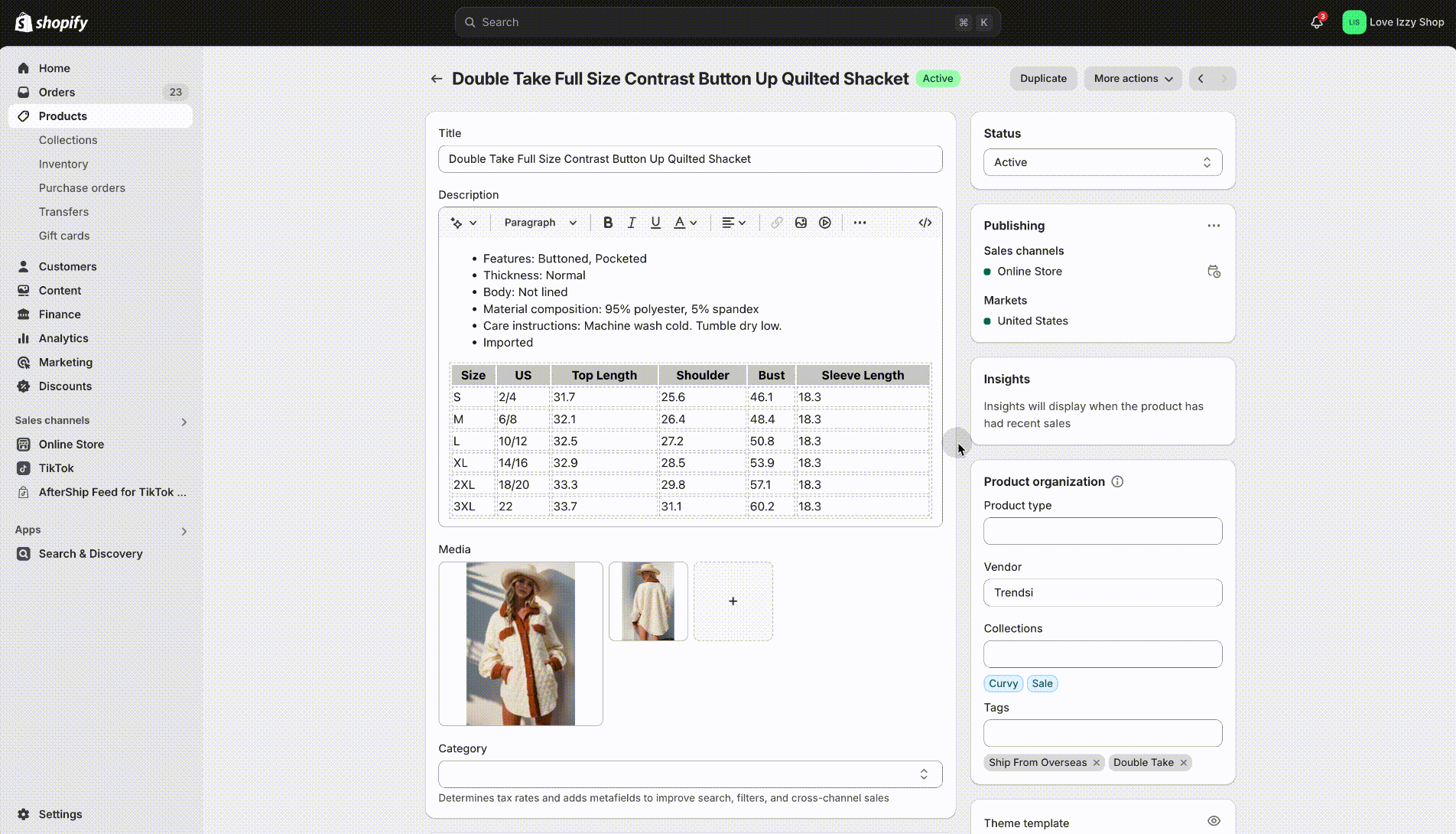This screenshot has height=834, width=1456.
Task: Open the Status dropdown showing Active
Action: (1102, 162)
